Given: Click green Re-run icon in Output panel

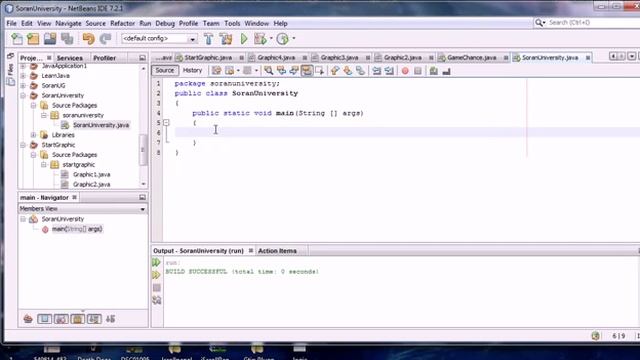Looking at the screenshot, I should point(156,262).
